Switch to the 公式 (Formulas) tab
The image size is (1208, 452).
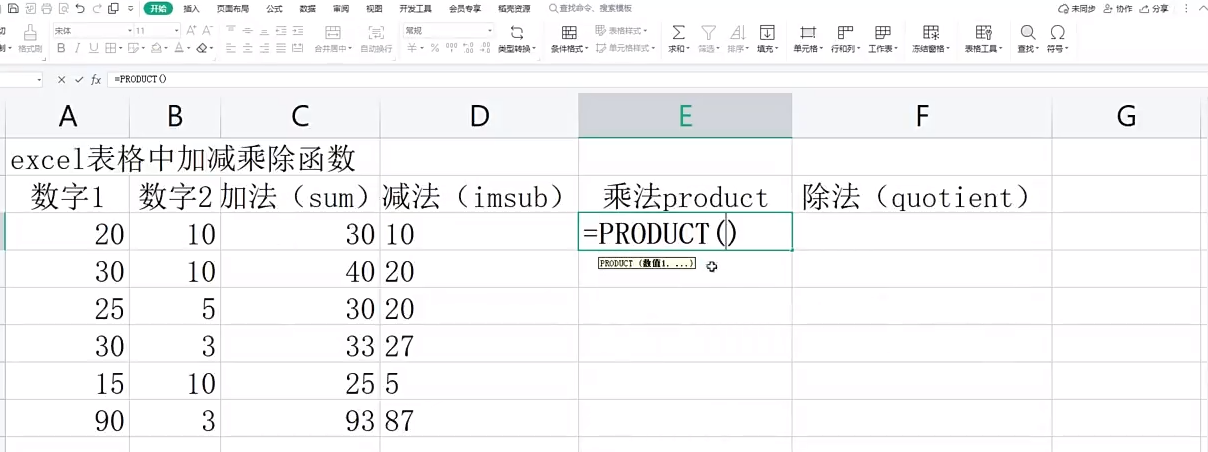[274, 8]
